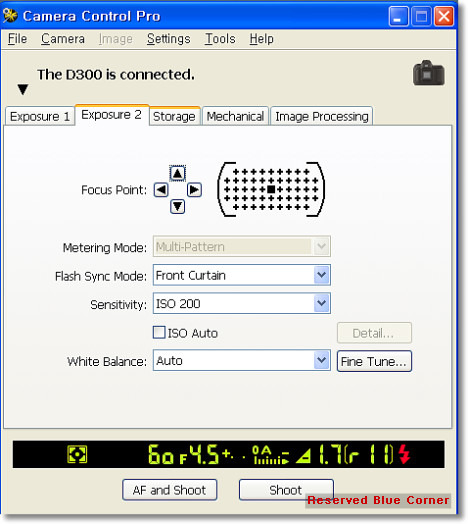This screenshot has width=468, height=524.
Task: Open the Sensitivity ISO 200 dropdown
Action: 242,303
